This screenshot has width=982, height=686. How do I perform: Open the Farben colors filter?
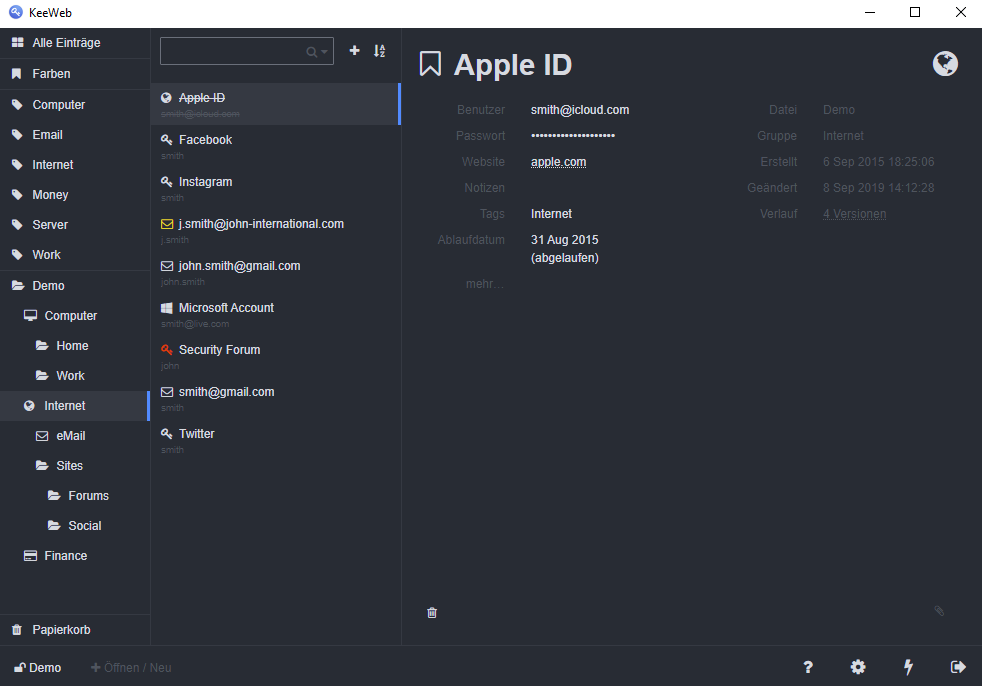(51, 74)
